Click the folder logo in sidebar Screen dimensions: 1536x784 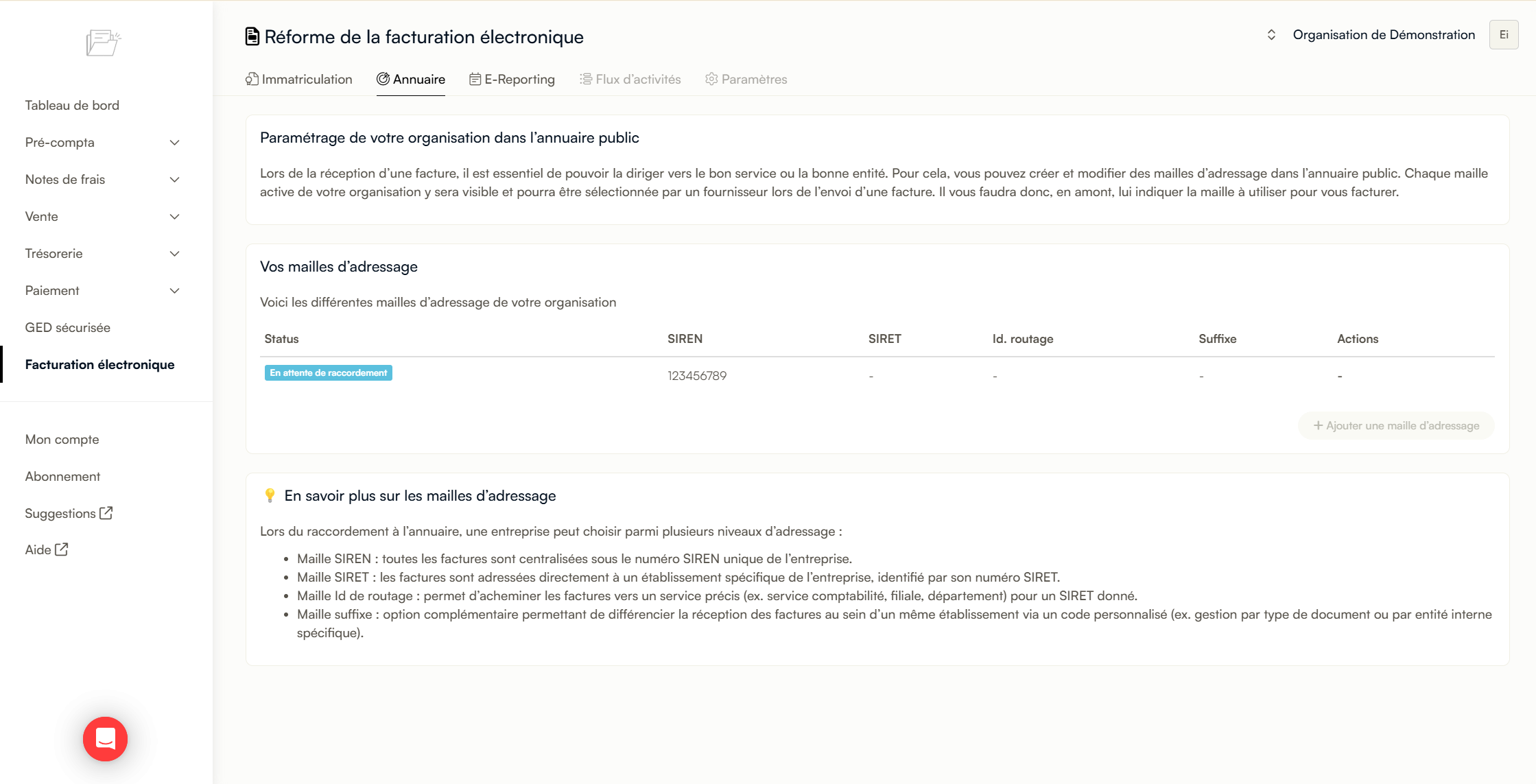coord(103,43)
